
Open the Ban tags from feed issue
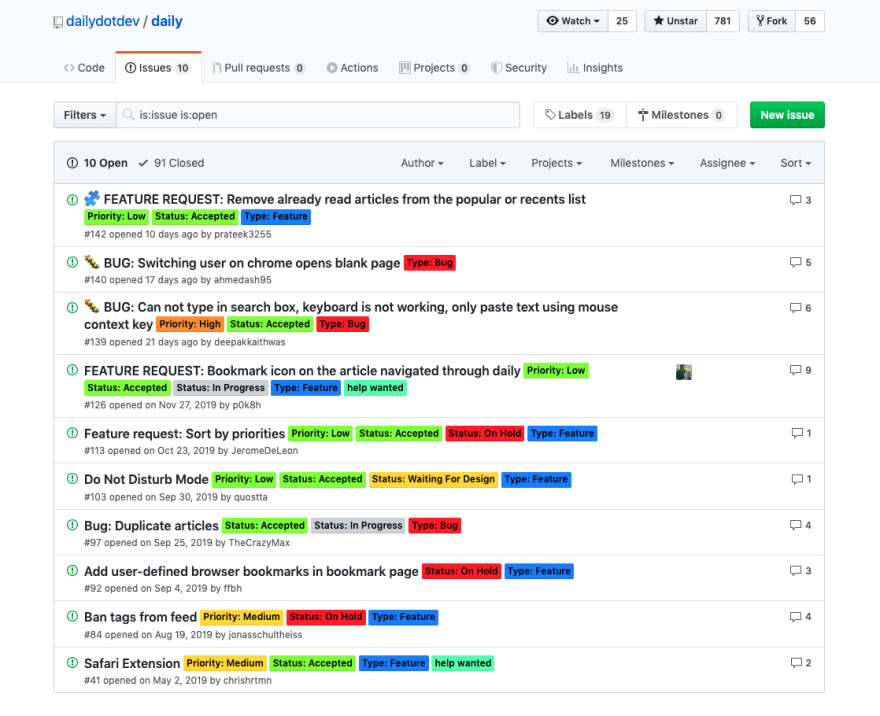(140, 617)
